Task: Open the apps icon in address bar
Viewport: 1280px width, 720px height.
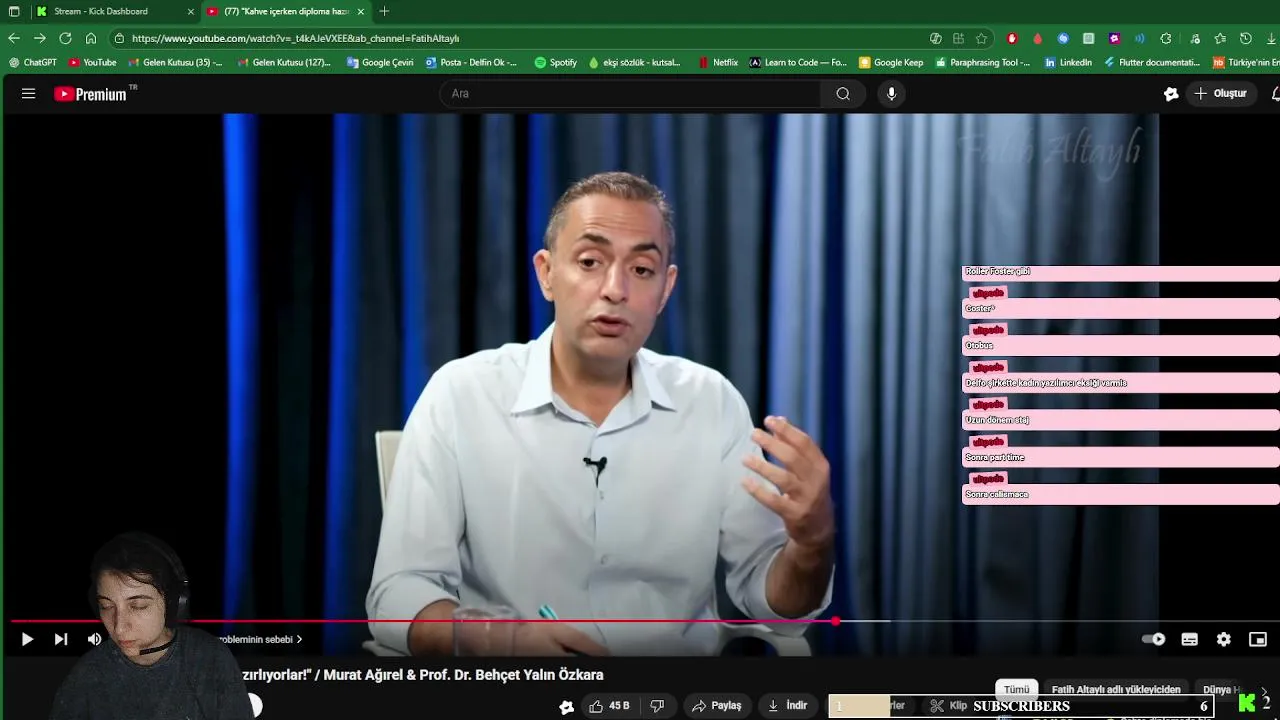Action: click(x=958, y=38)
